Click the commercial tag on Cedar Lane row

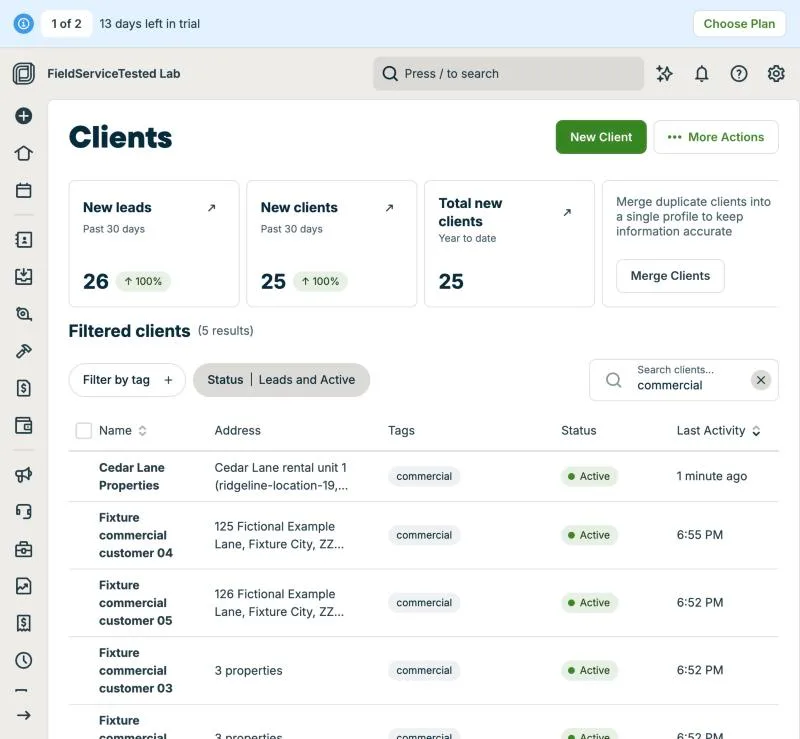pos(424,476)
